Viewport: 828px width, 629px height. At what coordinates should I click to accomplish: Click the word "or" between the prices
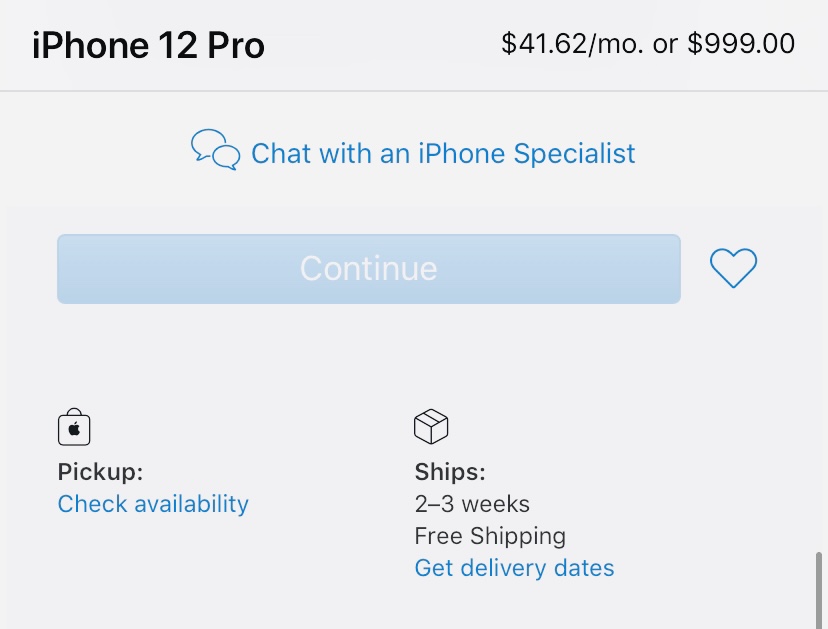coord(663,44)
